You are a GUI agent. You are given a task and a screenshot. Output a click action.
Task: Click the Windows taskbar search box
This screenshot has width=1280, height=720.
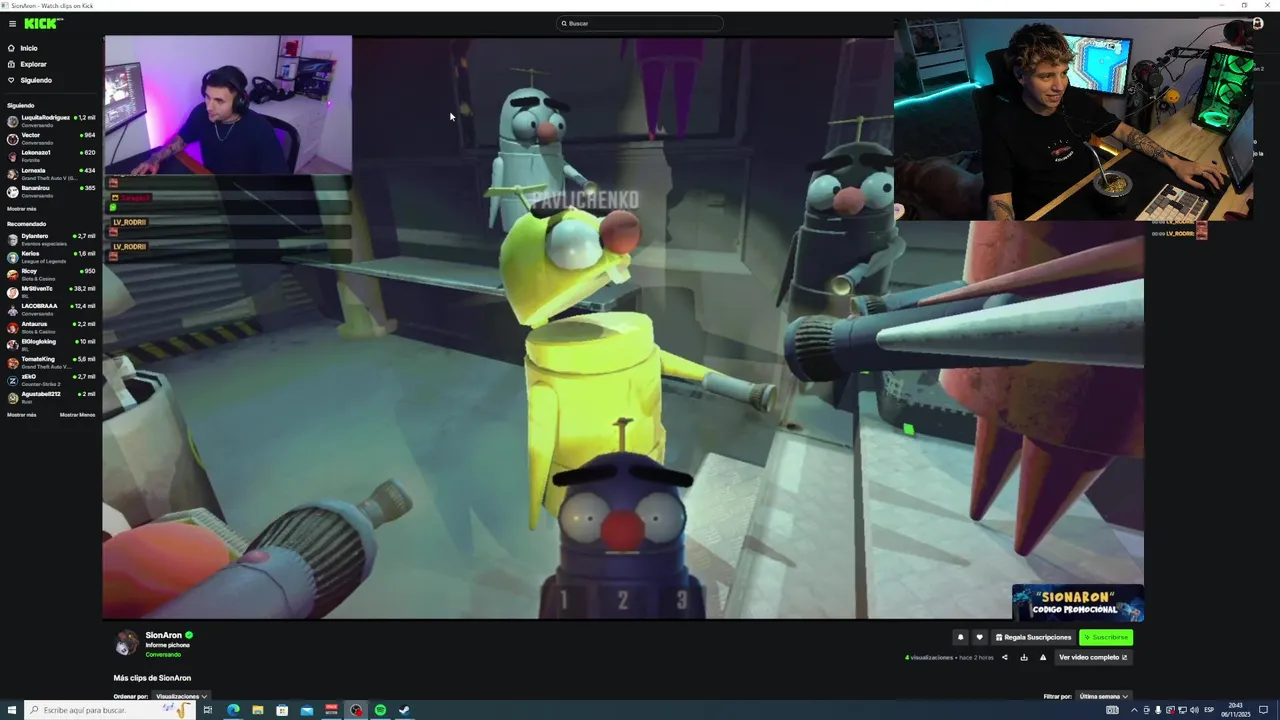tap(109, 710)
